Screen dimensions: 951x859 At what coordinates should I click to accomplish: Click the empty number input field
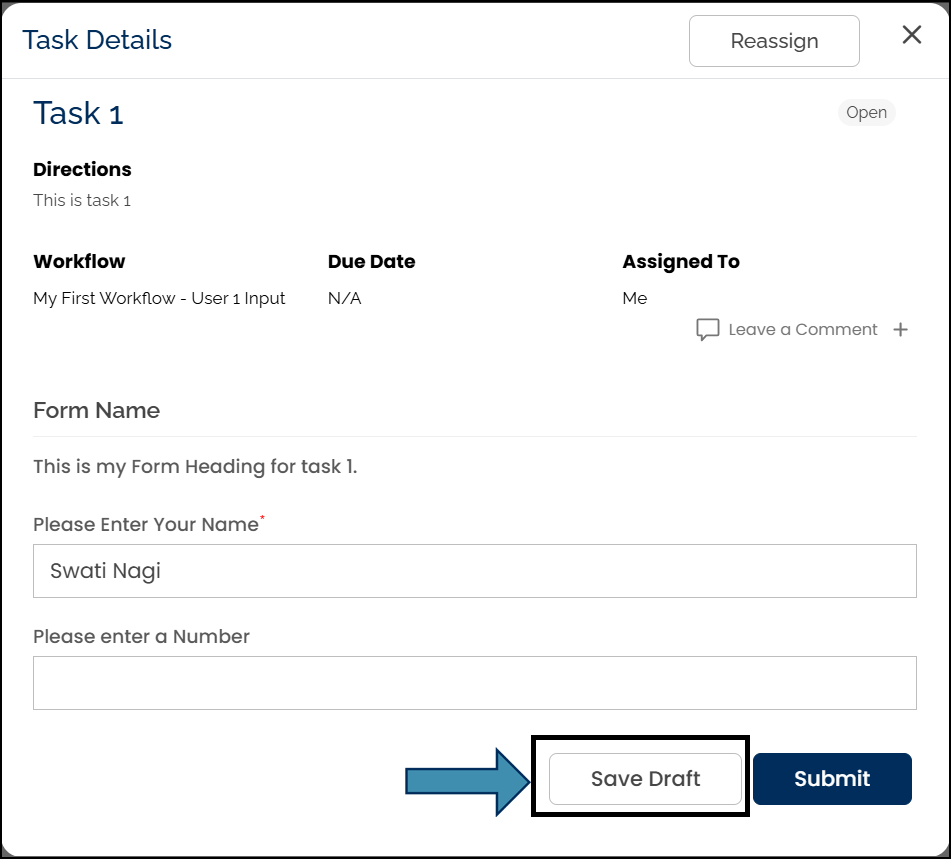click(474, 683)
